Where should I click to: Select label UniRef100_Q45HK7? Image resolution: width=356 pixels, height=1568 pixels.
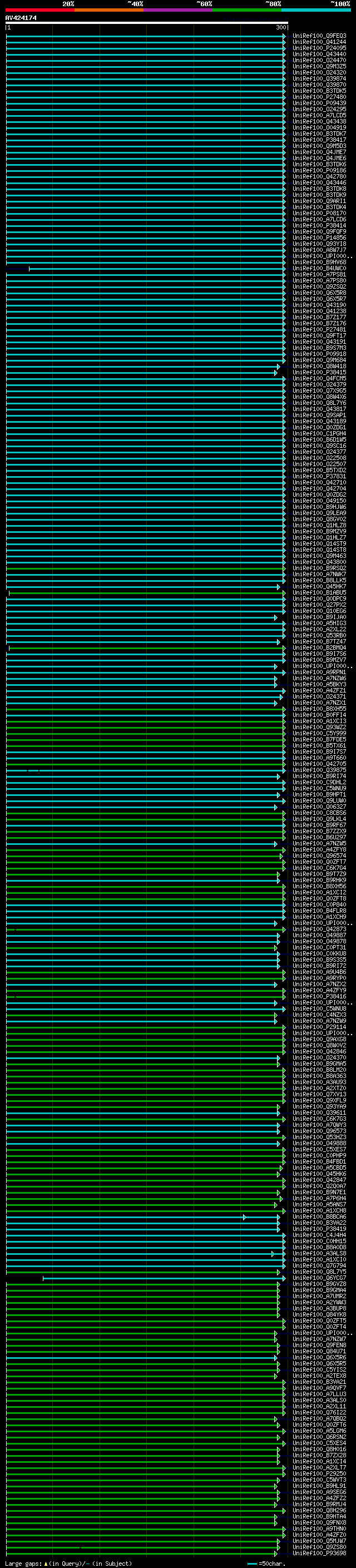tap(319, 586)
